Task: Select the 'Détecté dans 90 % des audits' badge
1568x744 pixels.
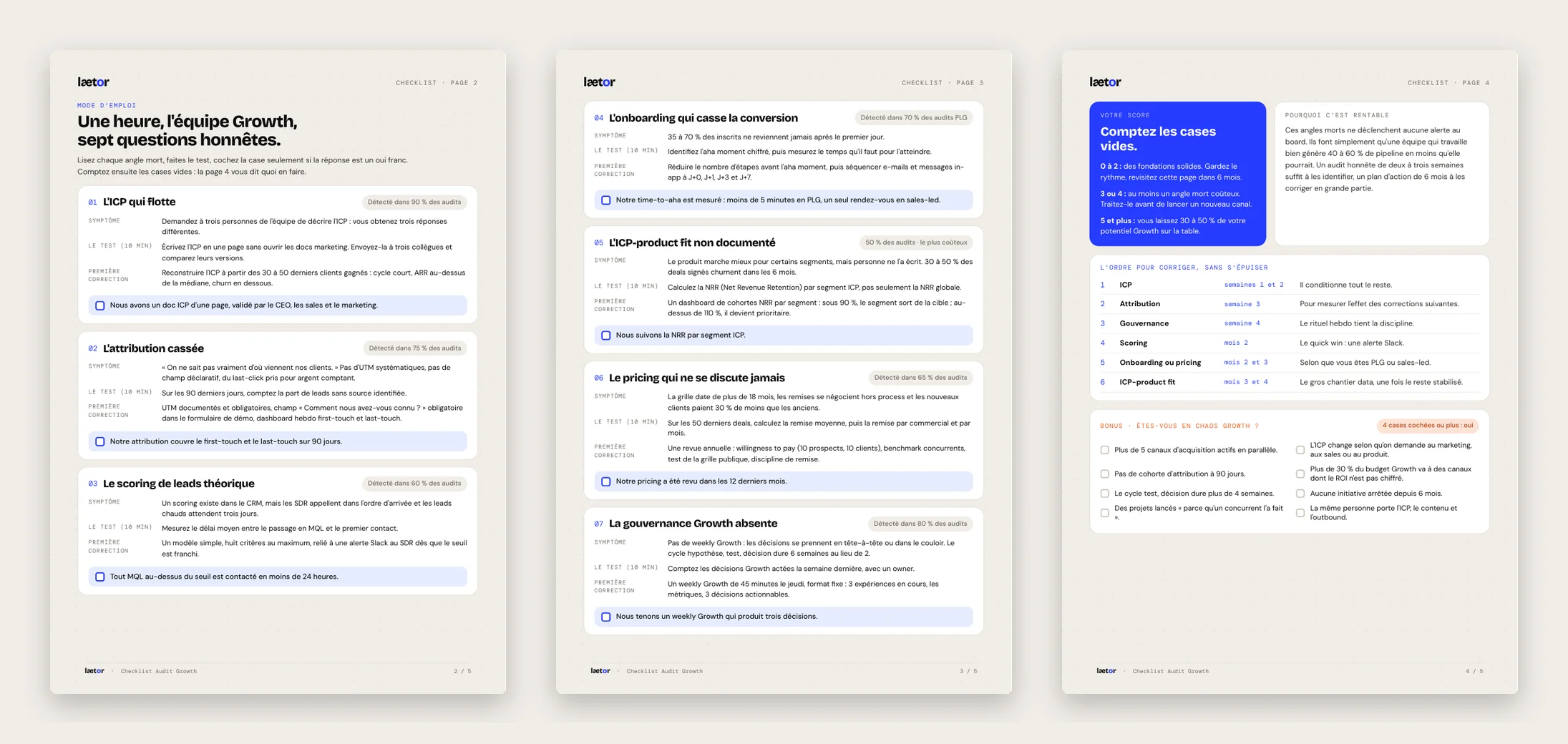Action: click(414, 202)
